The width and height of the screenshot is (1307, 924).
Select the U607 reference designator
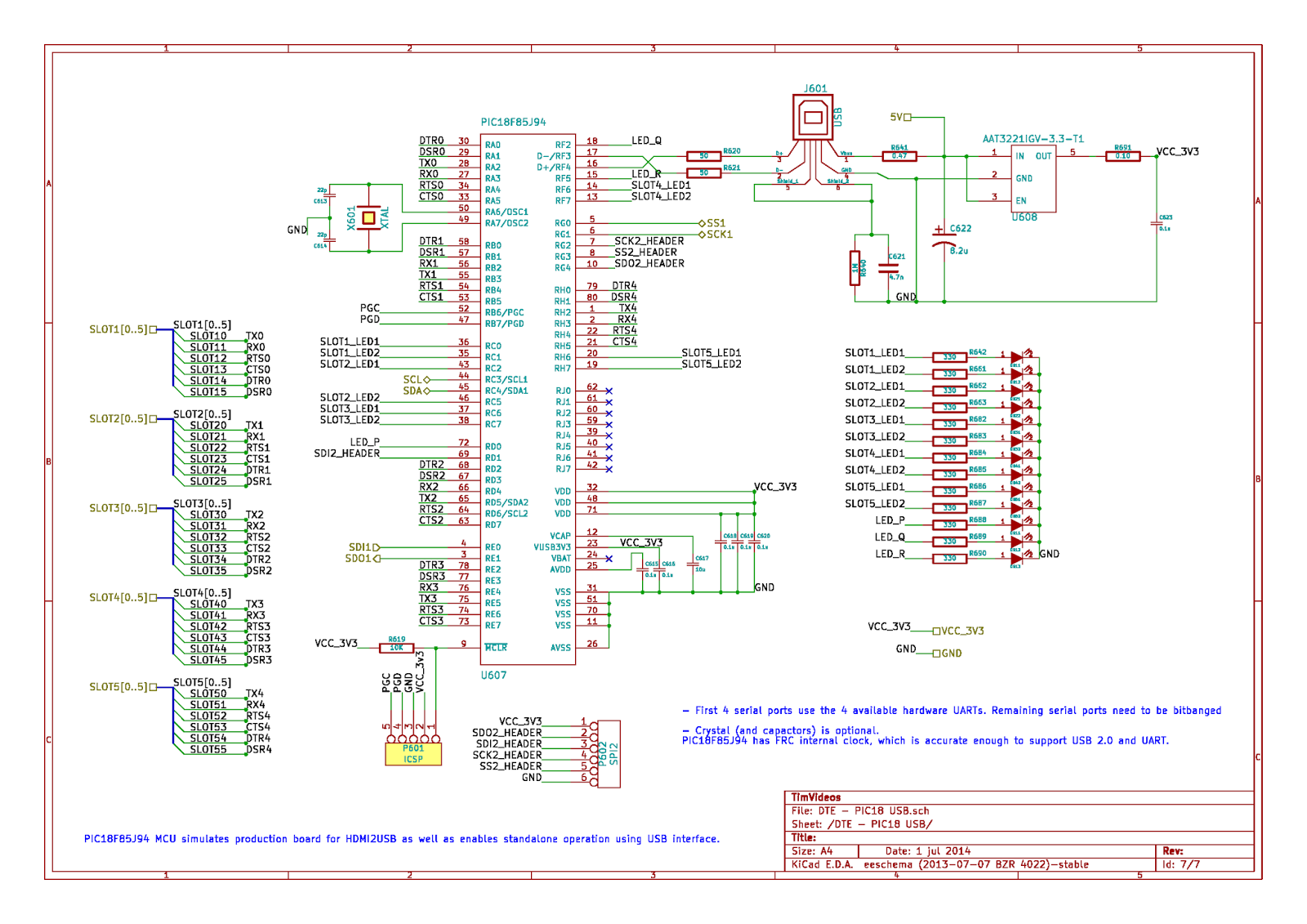pyautogui.click(x=493, y=676)
